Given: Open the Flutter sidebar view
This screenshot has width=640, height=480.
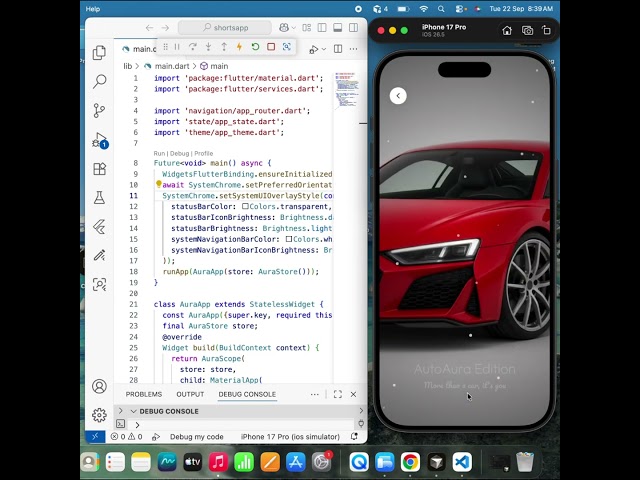Looking at the screenshot, I should click(x=99, y=227).
